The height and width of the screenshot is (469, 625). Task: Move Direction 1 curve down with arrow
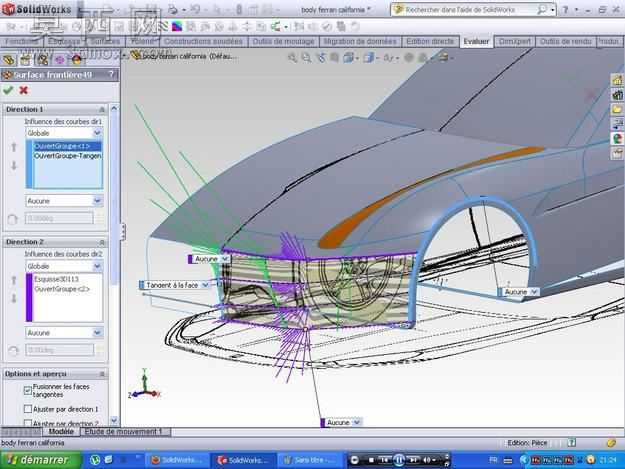(x=14, y=165)
